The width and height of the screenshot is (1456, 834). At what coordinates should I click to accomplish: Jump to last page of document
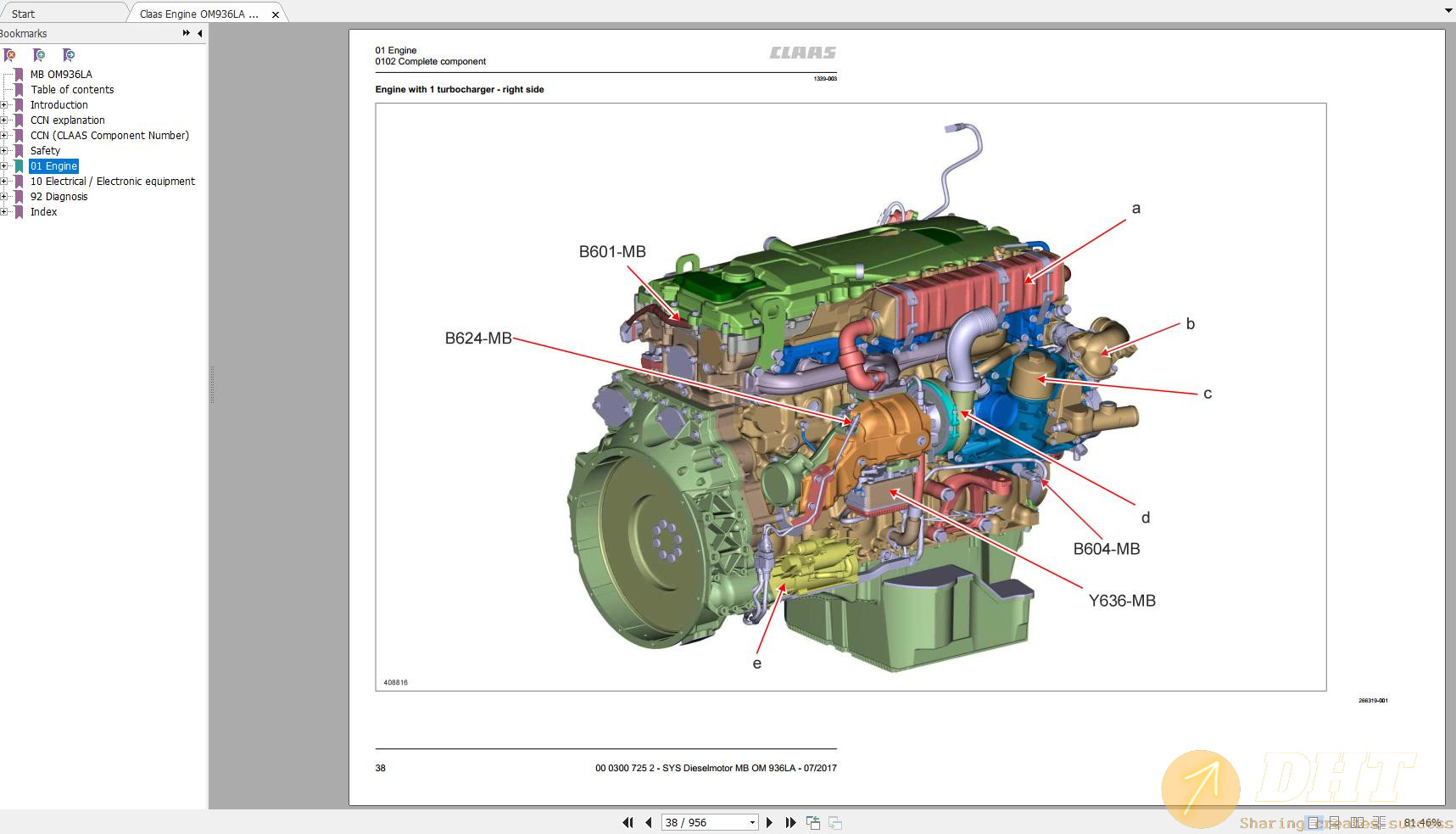click(x=790, y=822)
